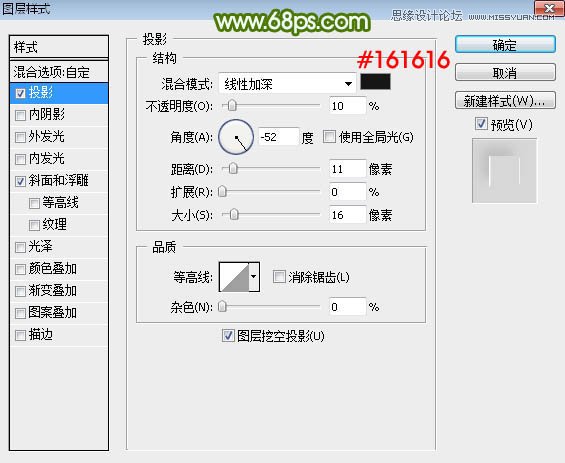565x463 pixels.
Task: Enable the 内阴影 checkbox
Action: [x=21, y=116]
